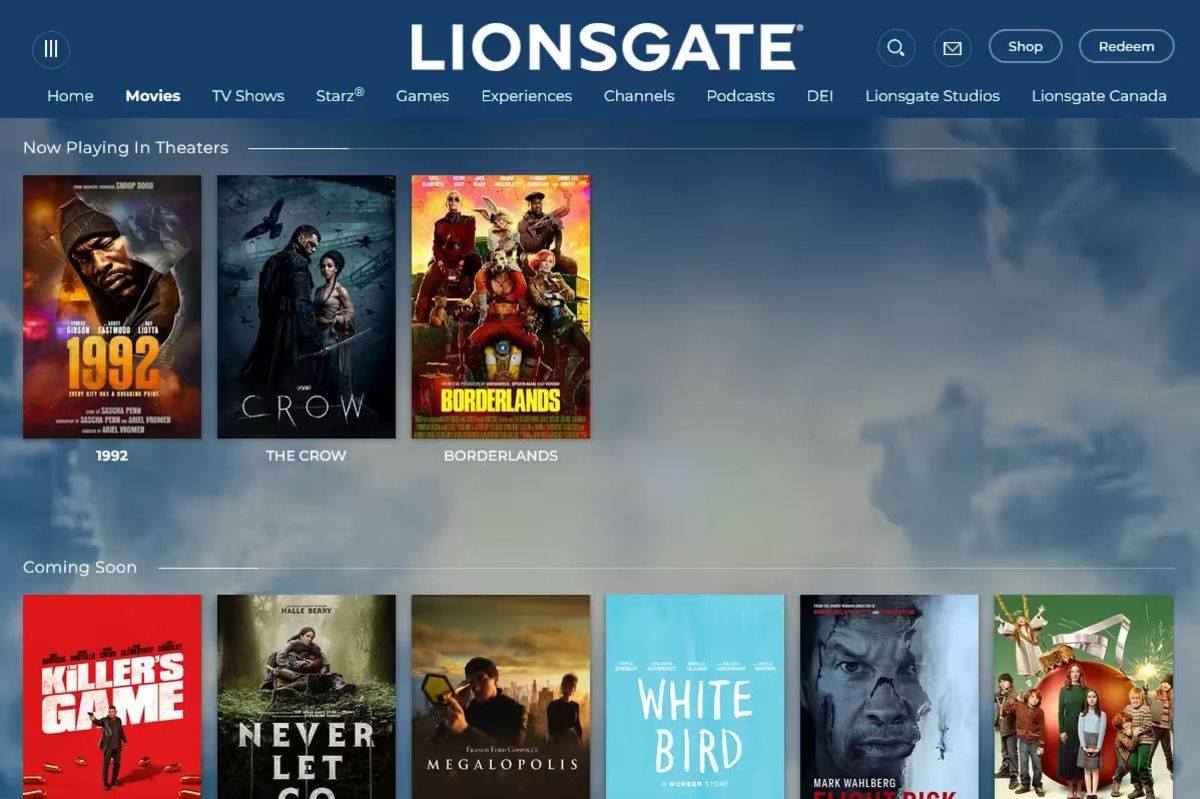Image resolution: width=1200 pixels, height=799 pixels.
Task: Open the Channels menu item
Action: click(x=639, y=96)
